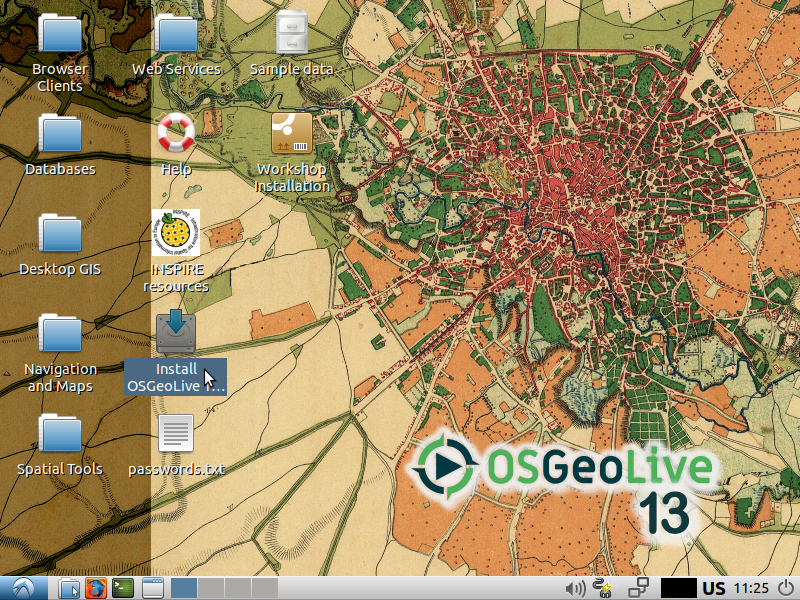800x600 pixels.
Task: Open the Lubuntu start menu button
Action: (x=24, y=588)
